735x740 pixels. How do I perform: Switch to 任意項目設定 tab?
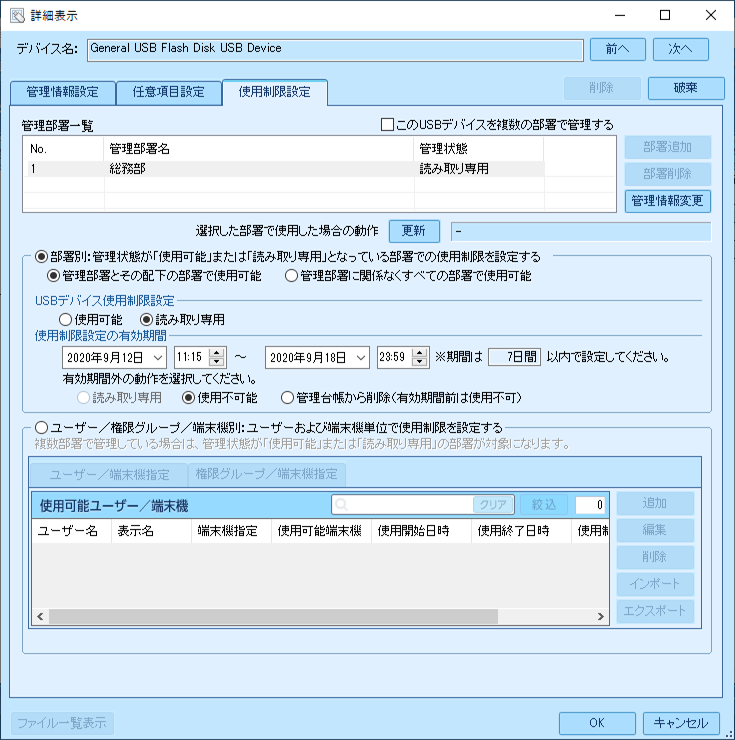169,92
